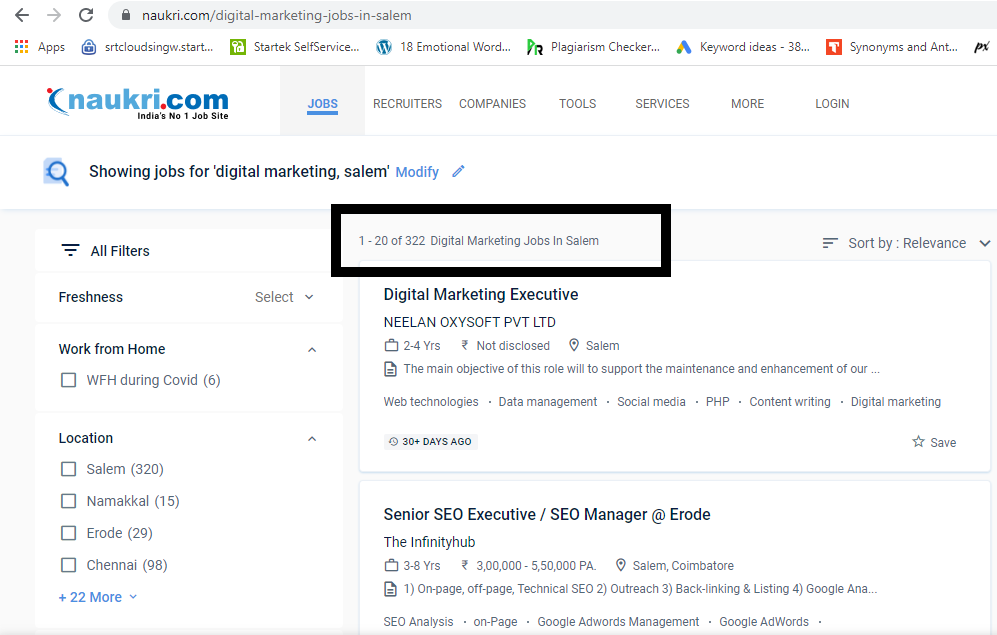The height and width of the screenshot is (635, 997).
Task: Reload the page with refresh icon
Action: (x=86, y=15)
